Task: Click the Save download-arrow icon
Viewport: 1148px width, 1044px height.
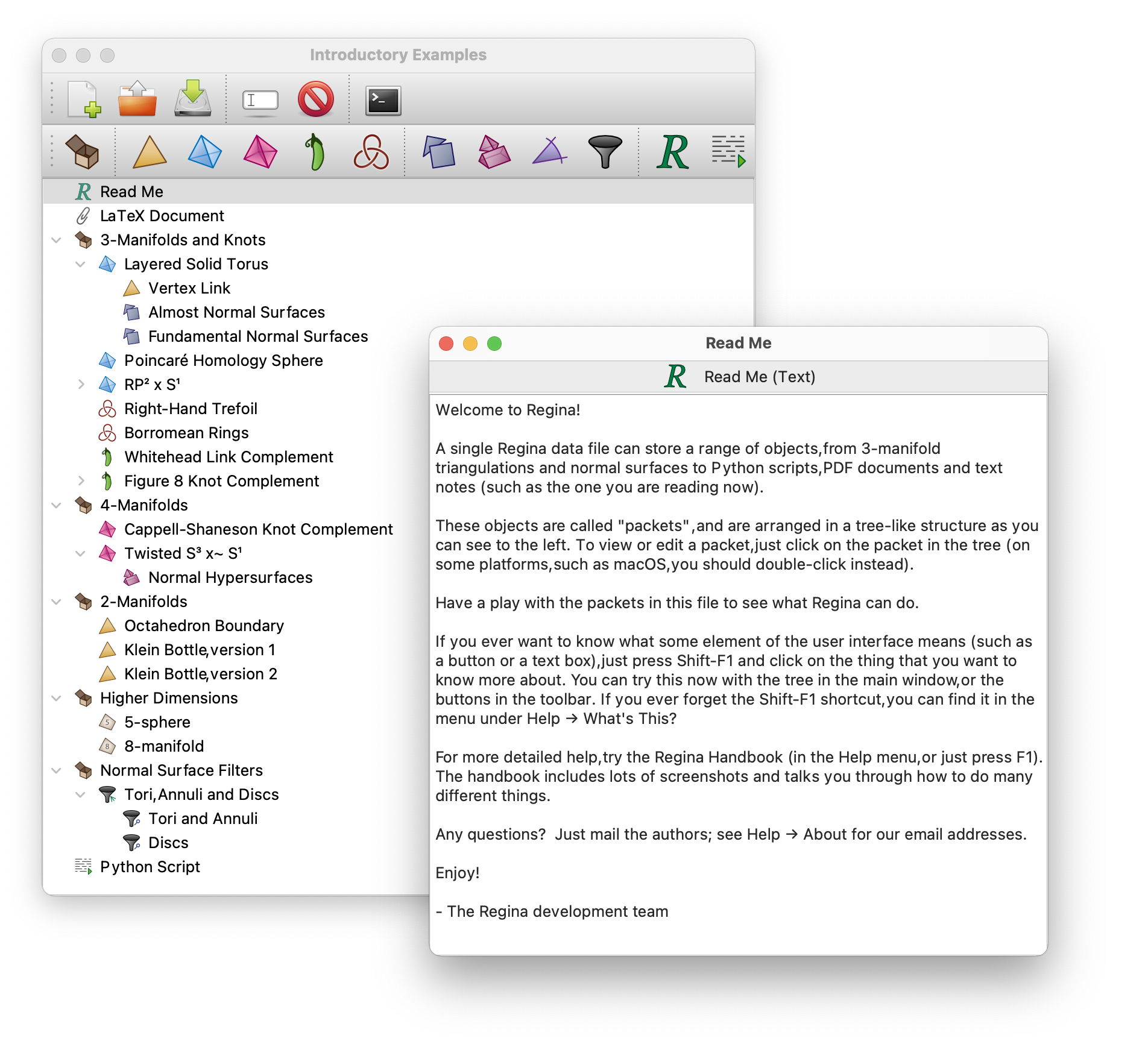Action: click(x=193, y=99)
